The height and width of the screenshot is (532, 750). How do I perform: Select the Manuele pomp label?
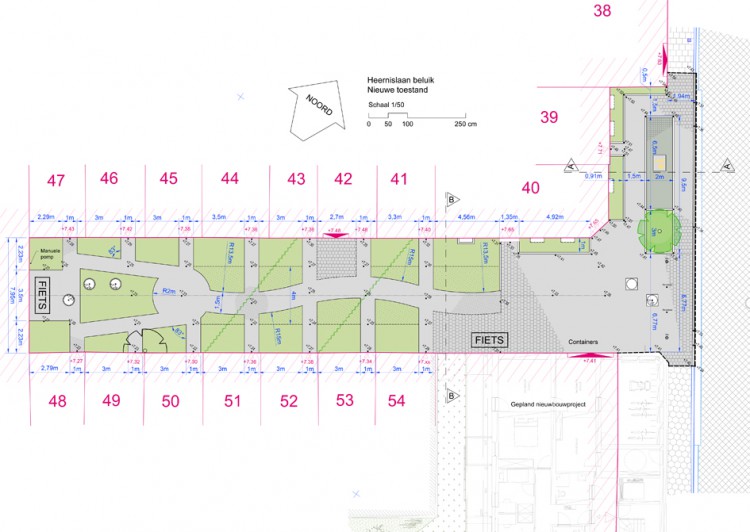pyautogui.click(x=50, y=254)
